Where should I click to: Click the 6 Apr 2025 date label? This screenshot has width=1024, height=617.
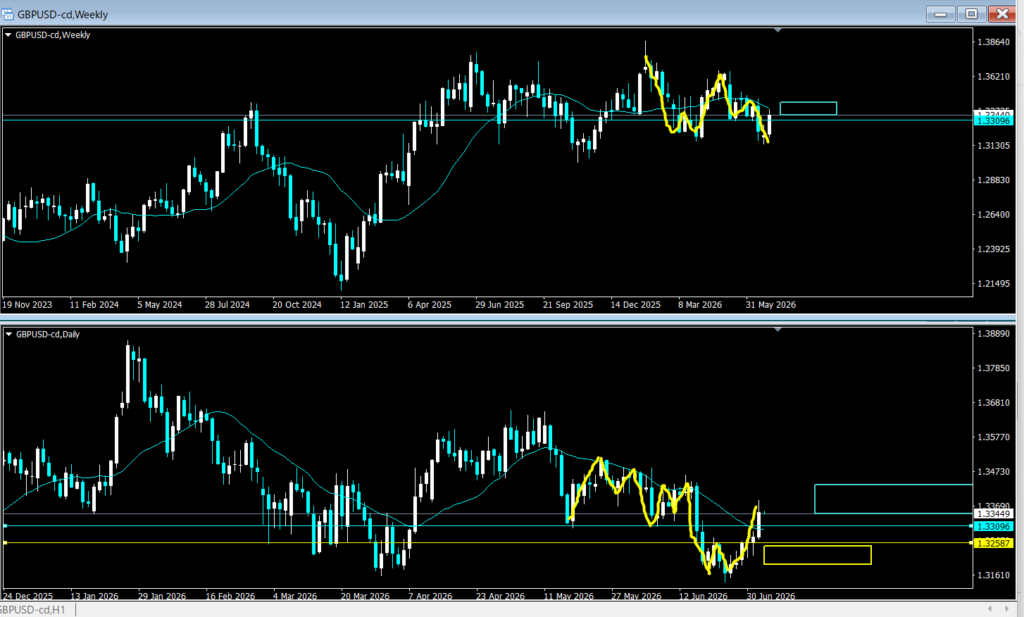pos(429,305)
